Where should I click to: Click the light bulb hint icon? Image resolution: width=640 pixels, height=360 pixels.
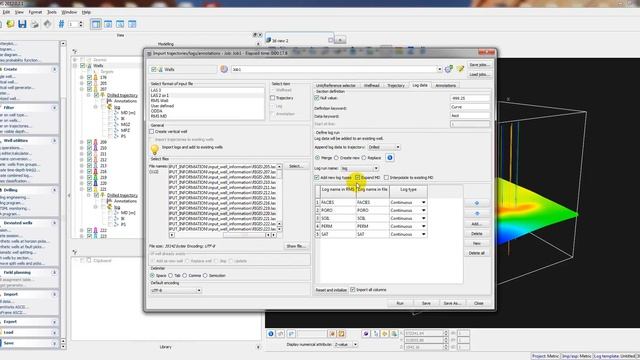click(155, 150)
